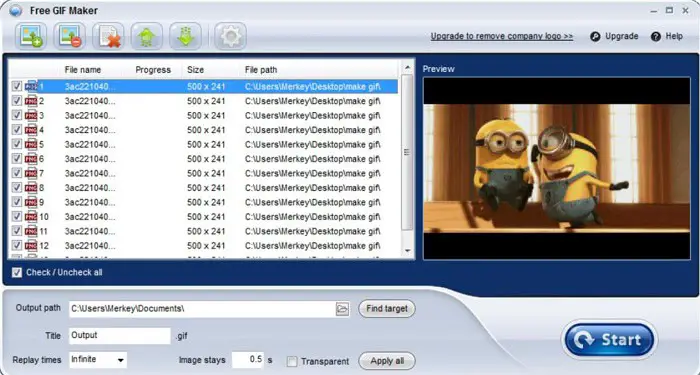The width and height of the screenshot is (700, 375).
Task: Open Help from the top right
Action: [x=667, y=37]
